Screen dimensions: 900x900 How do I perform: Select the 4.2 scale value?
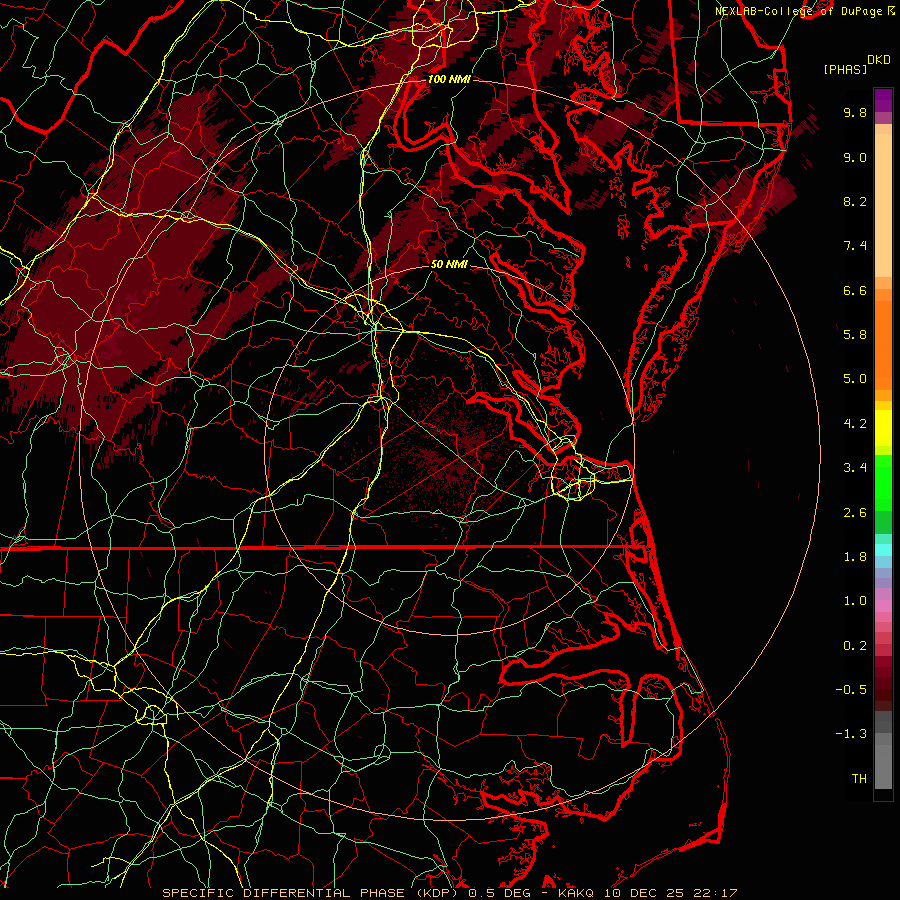[x=855, y=424]
